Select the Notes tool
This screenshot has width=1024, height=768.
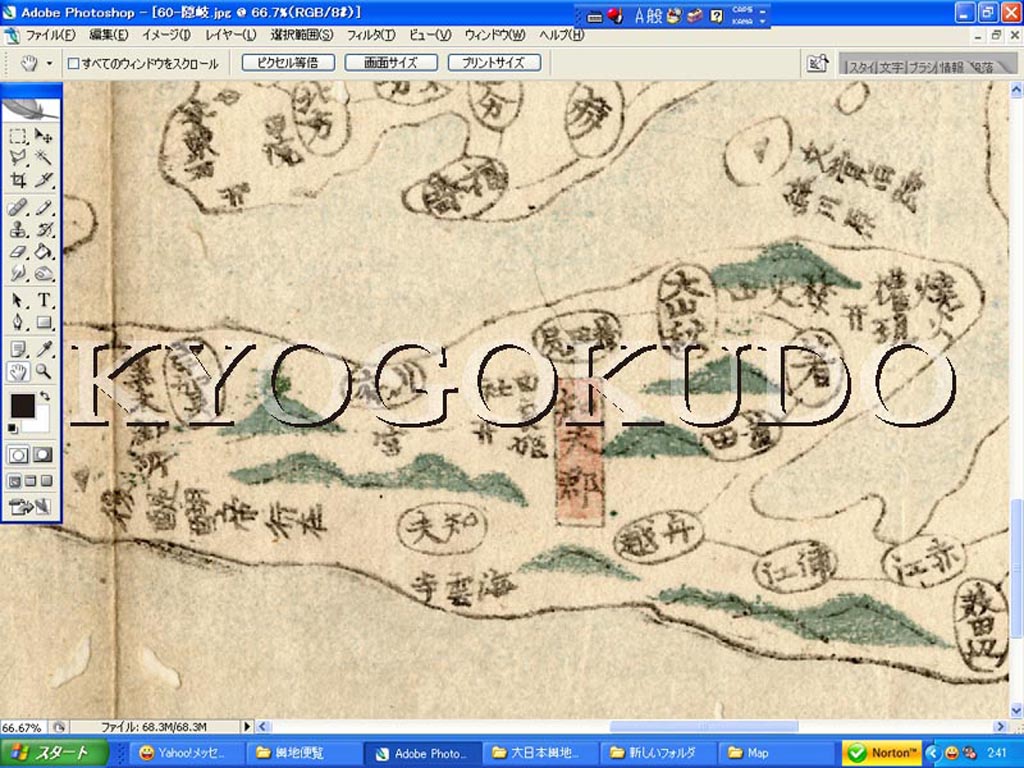(x=18, y=349)
